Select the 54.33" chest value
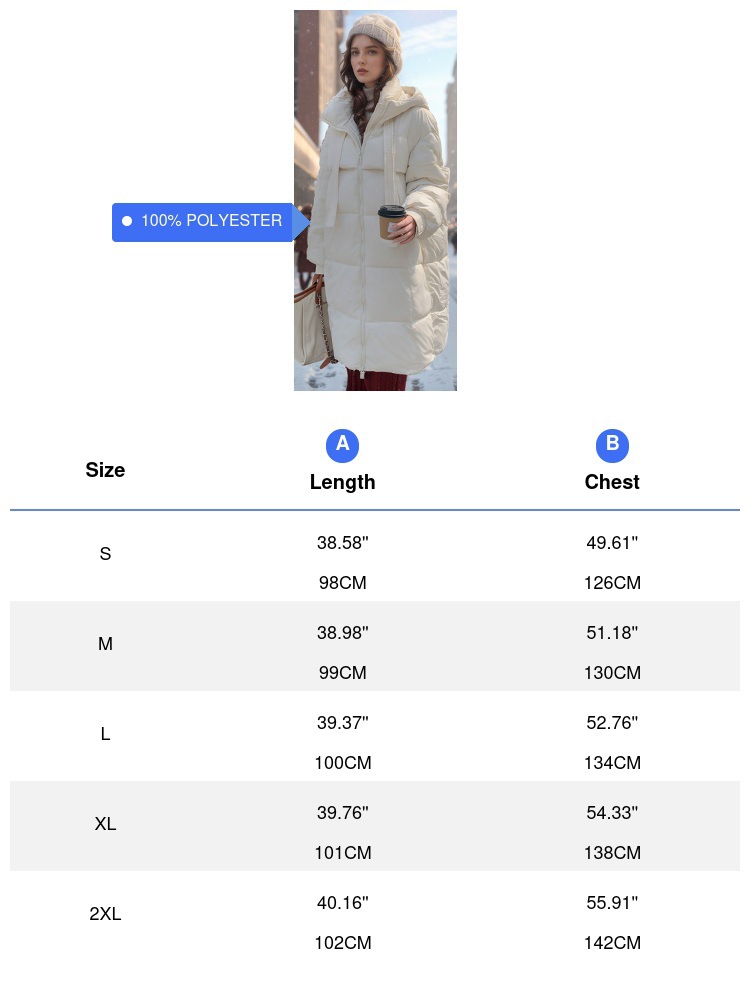 pyautogui.click(x=612, y=813)
